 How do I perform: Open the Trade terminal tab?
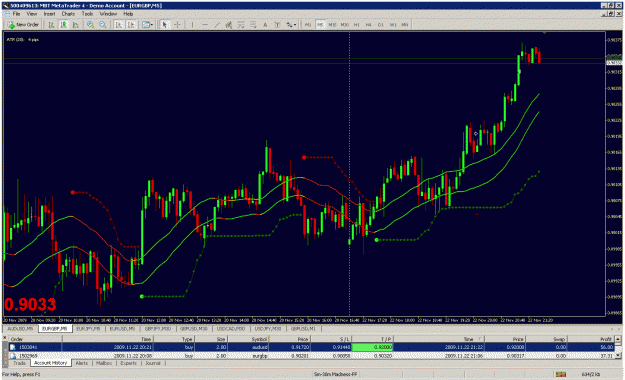(19, 363)
